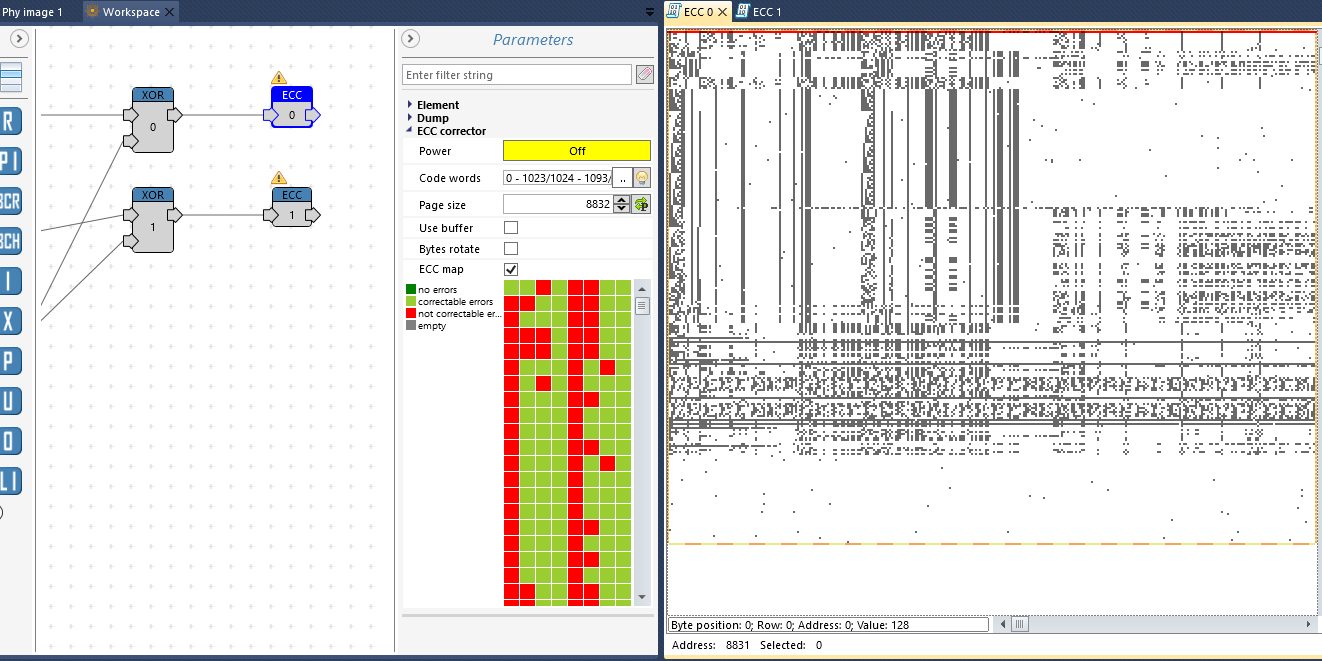
Task: Toggle the yellow Power Off button
Action: [576, 151]
